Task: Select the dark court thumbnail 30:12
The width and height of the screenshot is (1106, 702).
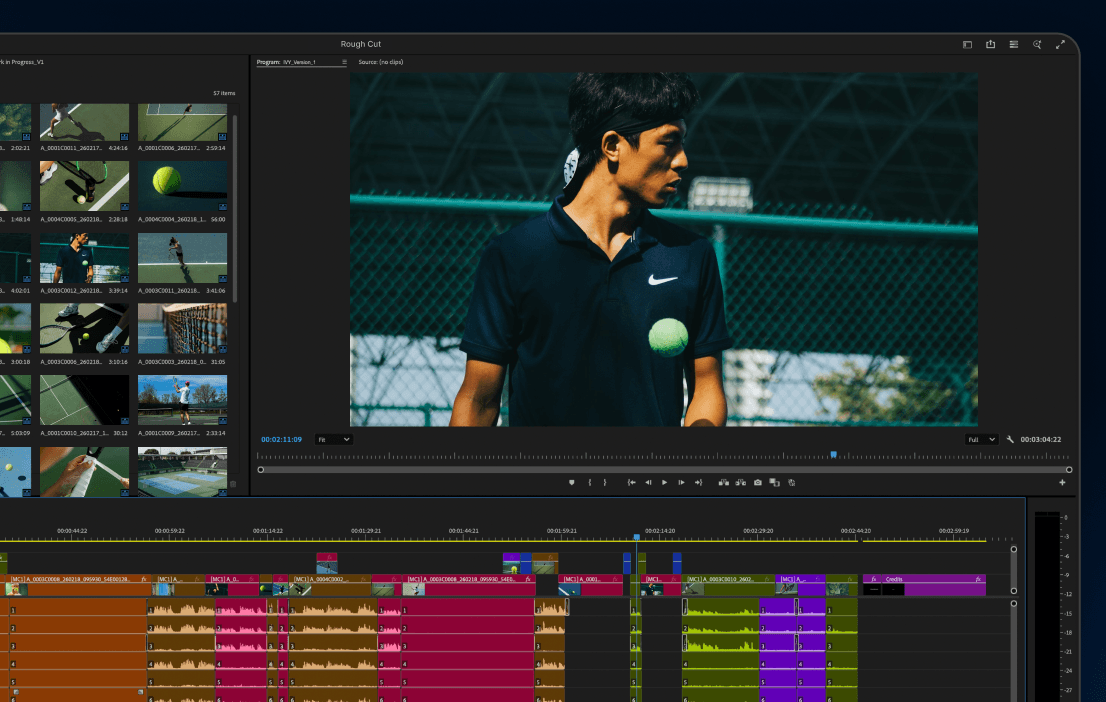Action: 85,400
